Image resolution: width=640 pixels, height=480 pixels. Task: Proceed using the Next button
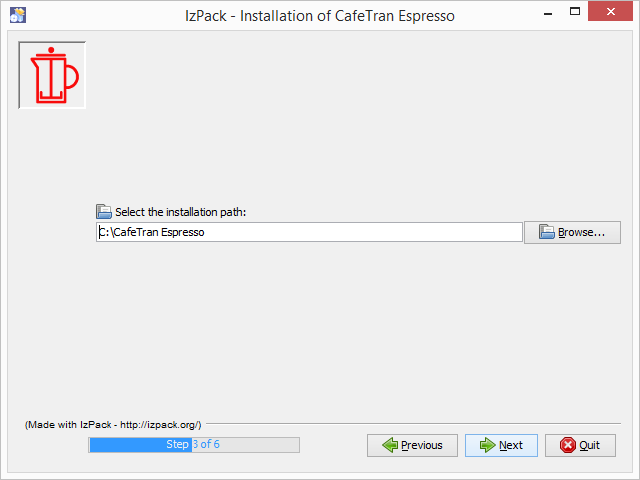click(501, 445)
